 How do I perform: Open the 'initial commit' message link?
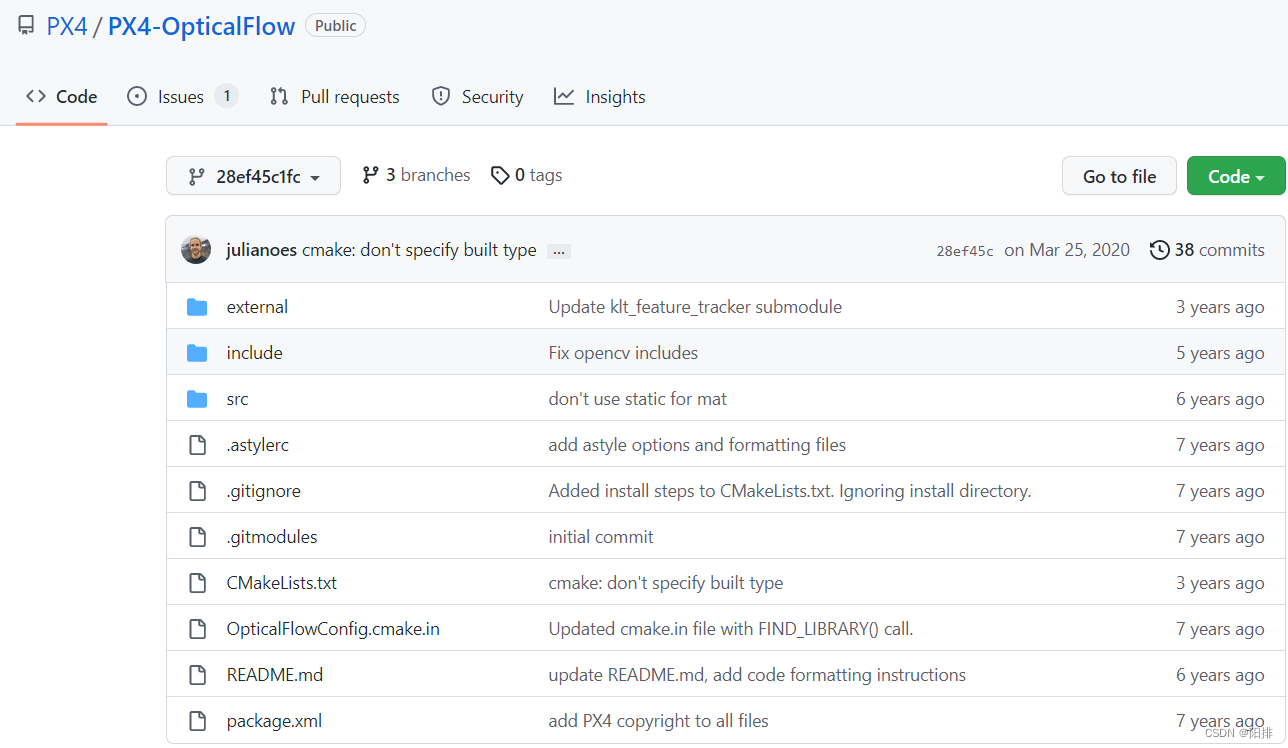pos(601,537)
